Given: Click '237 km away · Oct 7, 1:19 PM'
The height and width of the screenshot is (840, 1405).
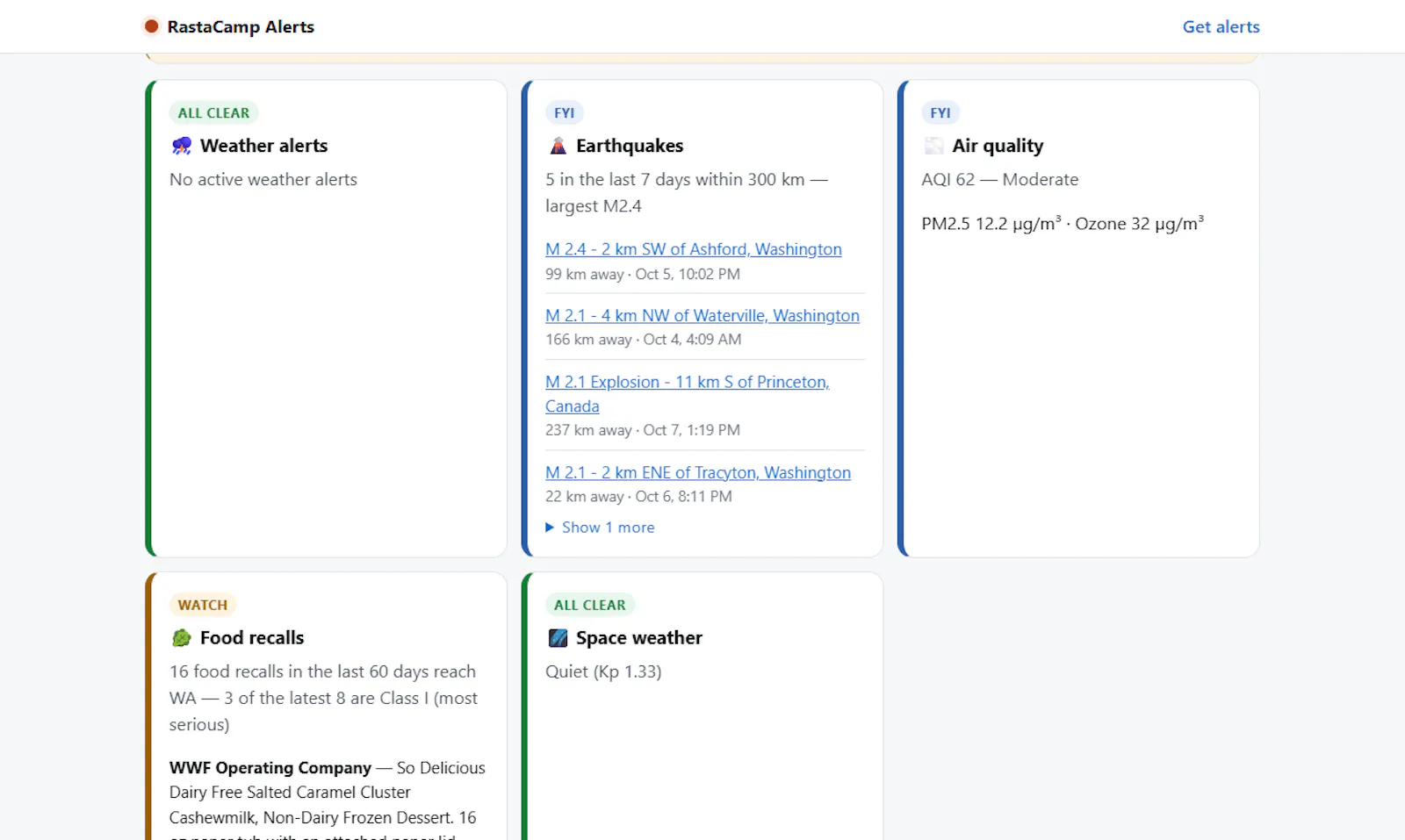Looking at the screenshot, I should click(x=643, y=430).
